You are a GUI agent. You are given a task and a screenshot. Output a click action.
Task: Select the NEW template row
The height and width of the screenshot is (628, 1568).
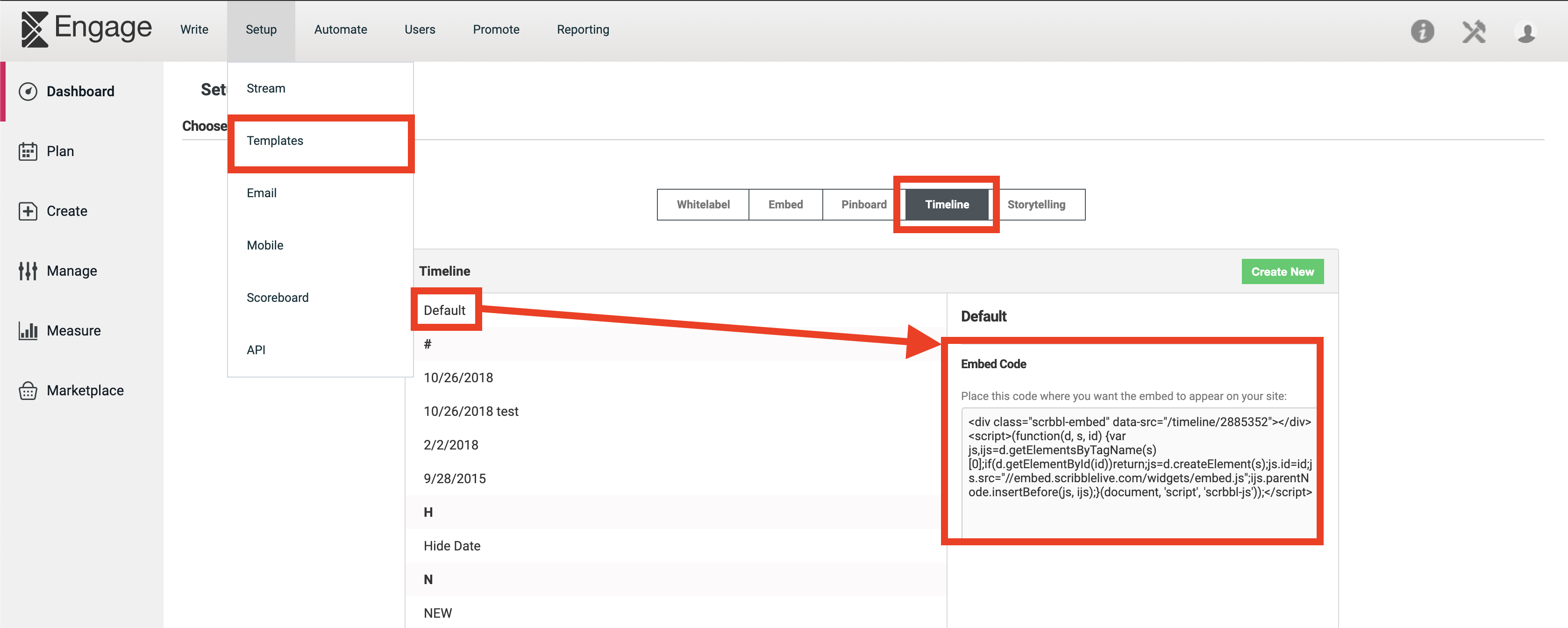point(676,613)
